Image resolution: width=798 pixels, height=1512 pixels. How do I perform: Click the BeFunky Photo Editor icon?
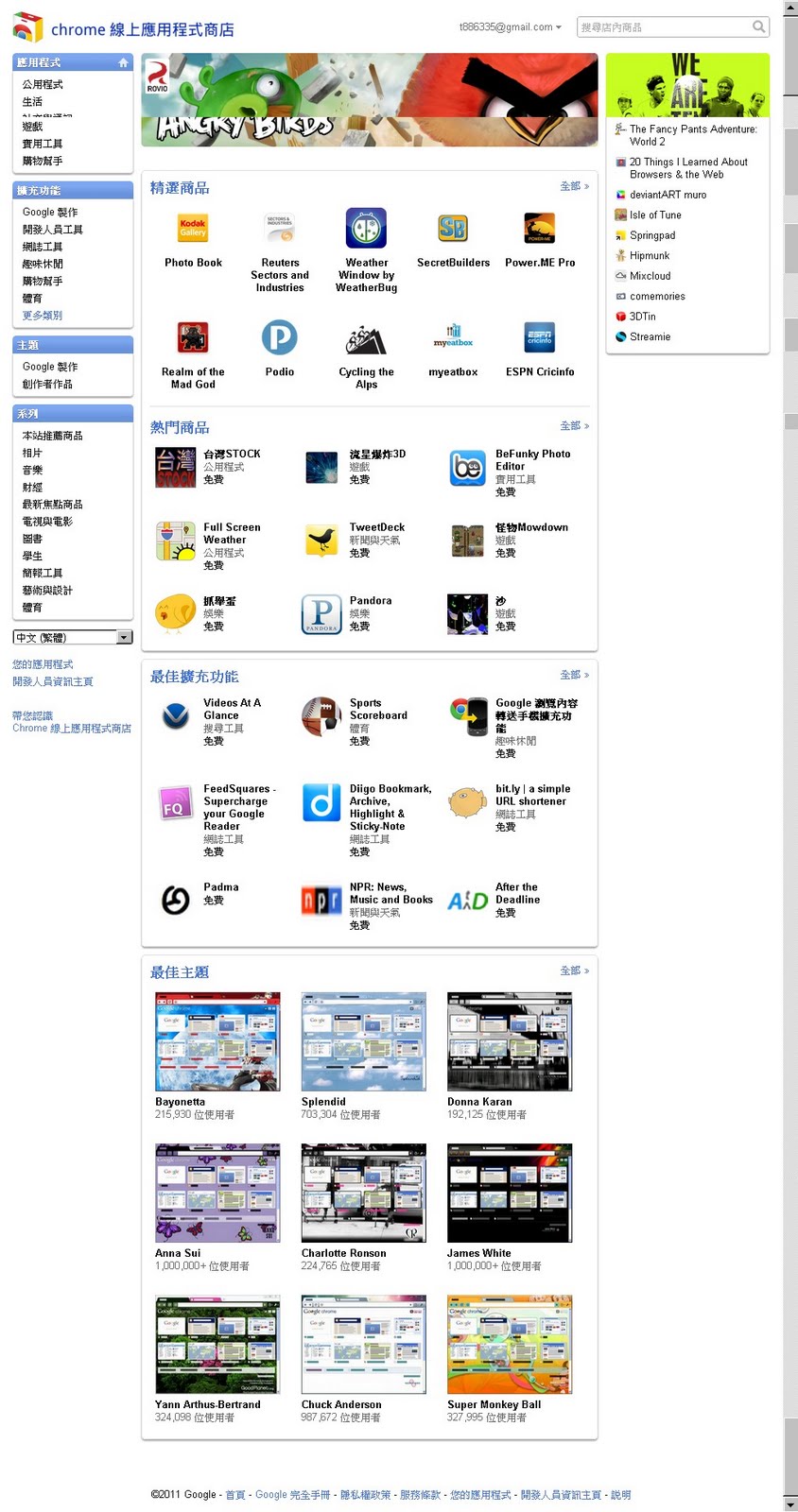(x=467, y=468)
